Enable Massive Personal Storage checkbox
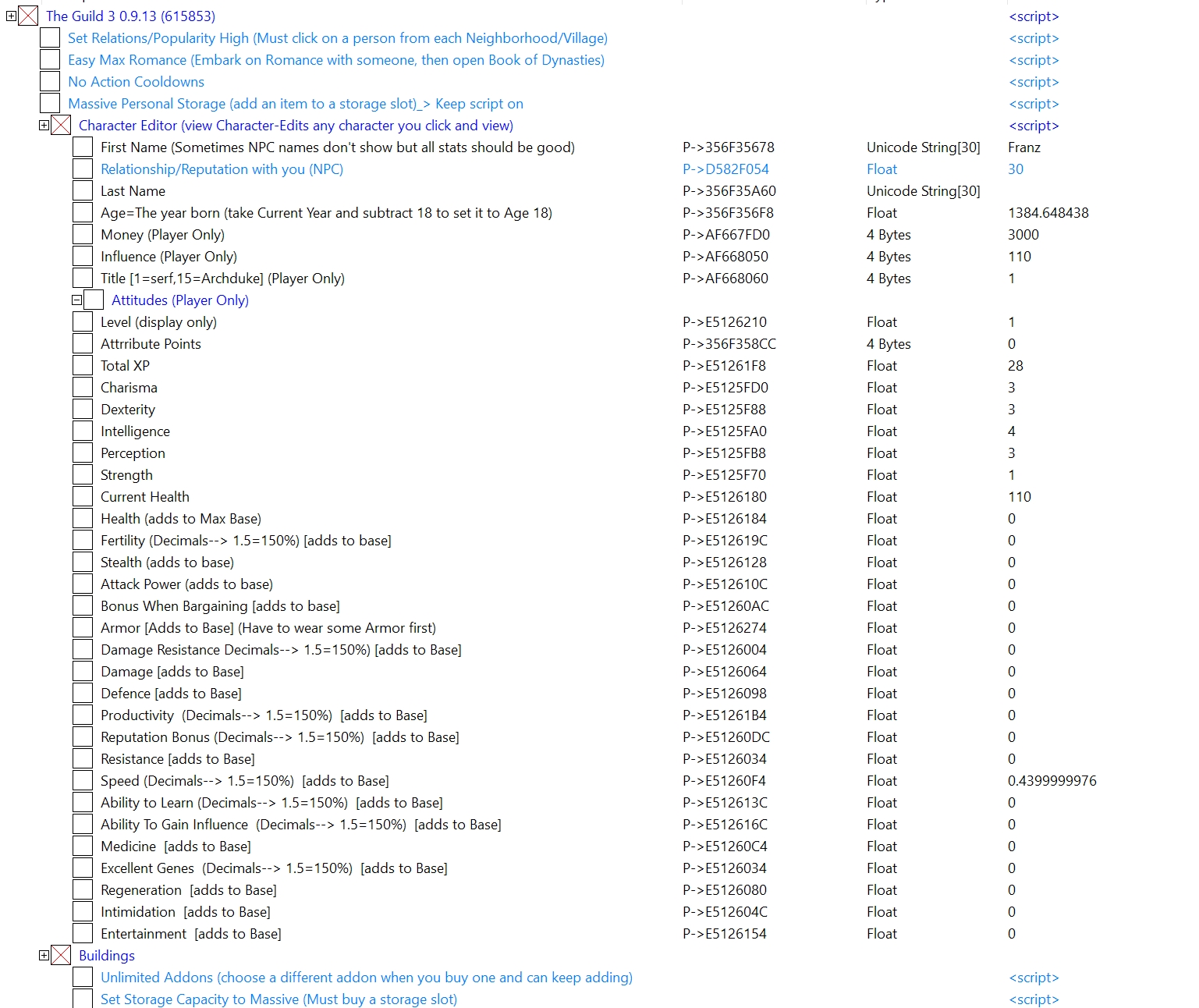The height and width of the screenshot is (1008, 1199). coord(50,103)
